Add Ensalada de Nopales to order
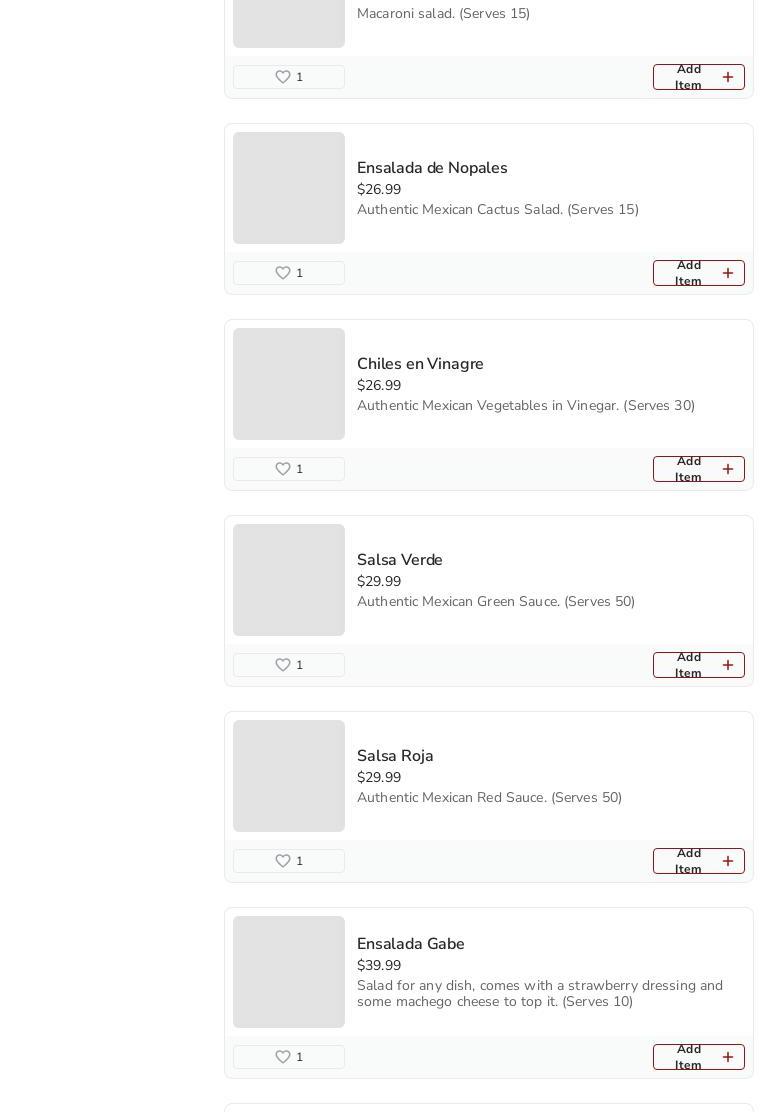This screenshot has width=770, height=1112. pyautogui.click(x=698, y=273)
